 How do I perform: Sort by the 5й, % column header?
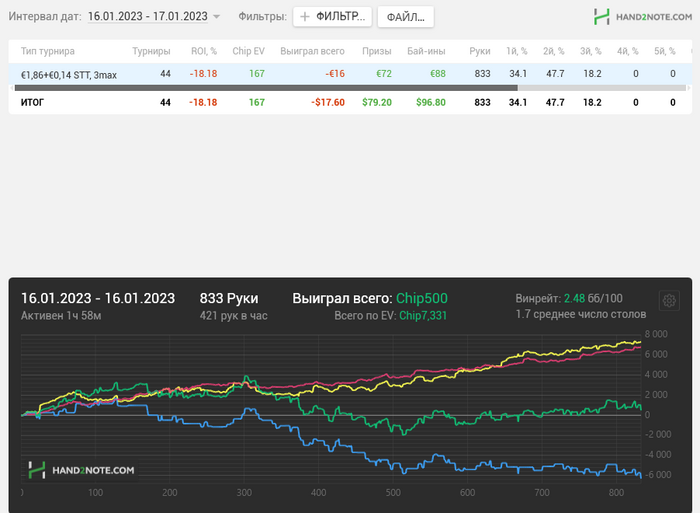point(665,51)
